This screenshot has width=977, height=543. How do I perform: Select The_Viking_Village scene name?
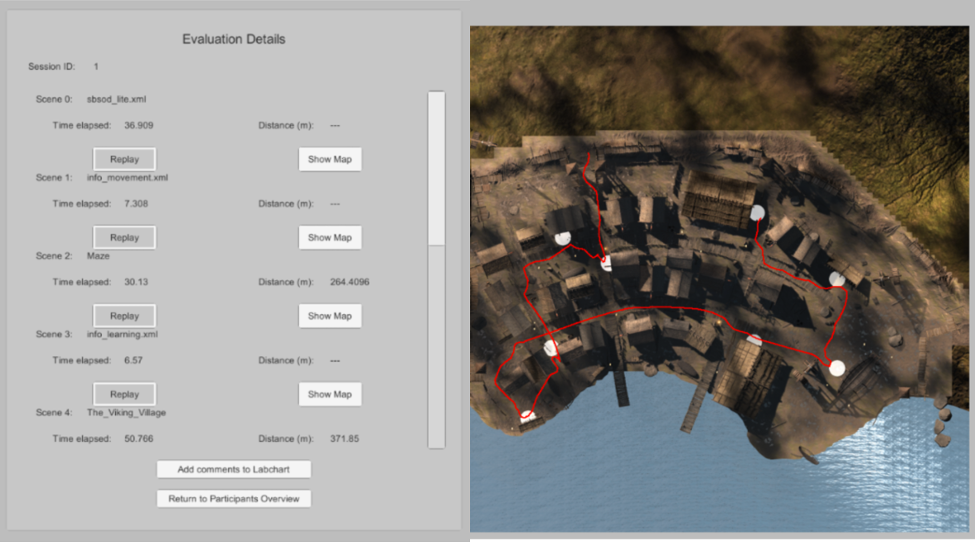point(126,413)
